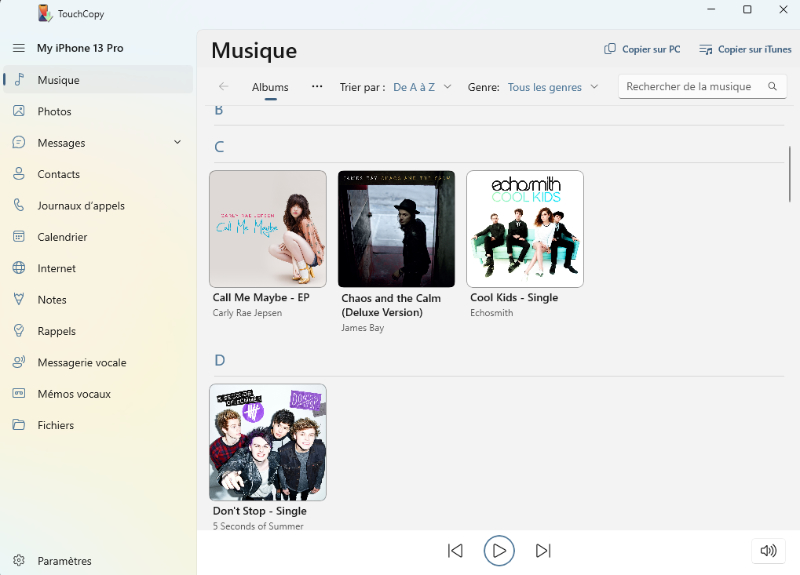Click the Fichiers folder icon

[19, 424]
